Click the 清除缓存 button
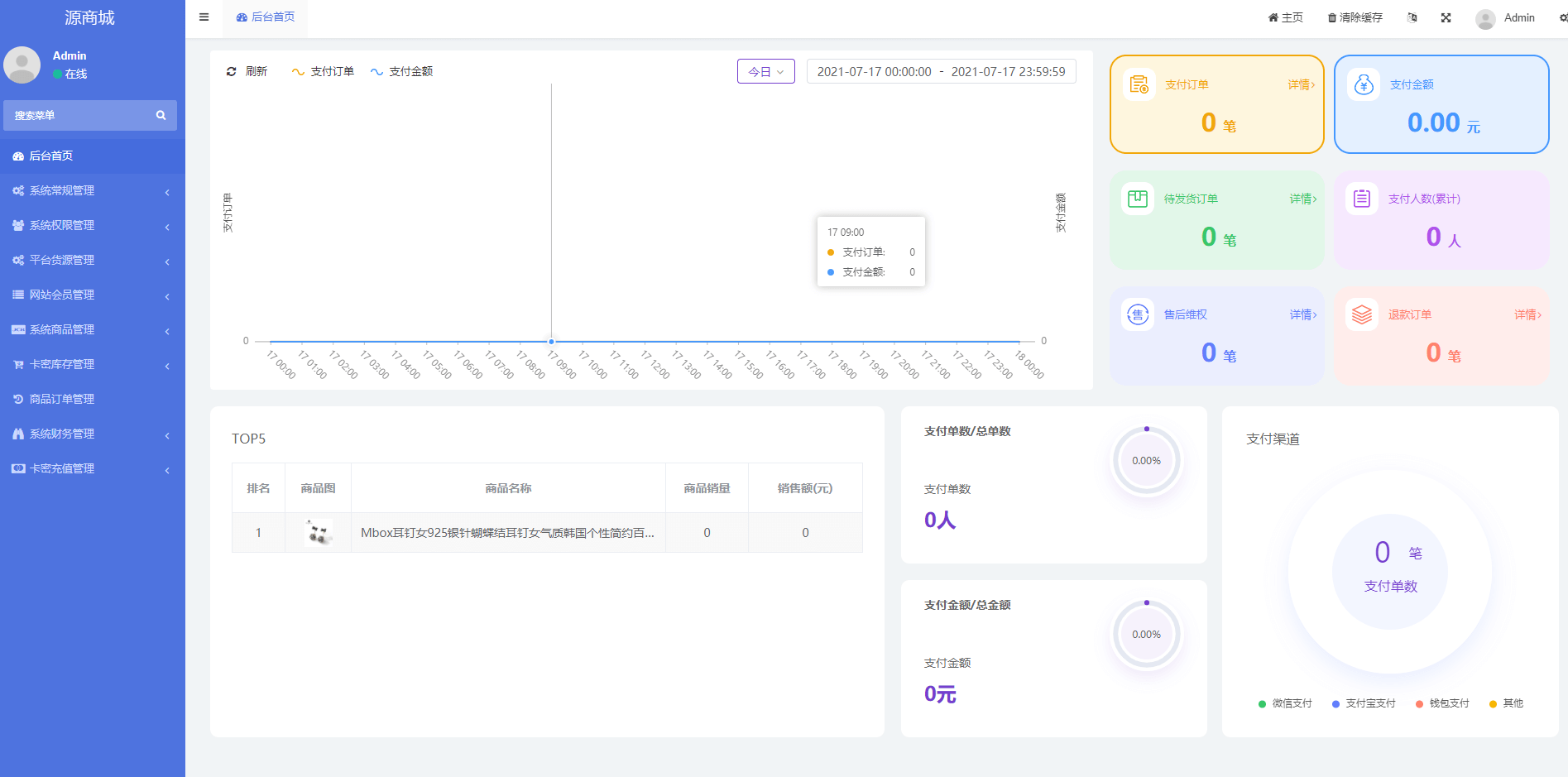Viewport: 1568px width, 777px height. tap(1355, 17)
